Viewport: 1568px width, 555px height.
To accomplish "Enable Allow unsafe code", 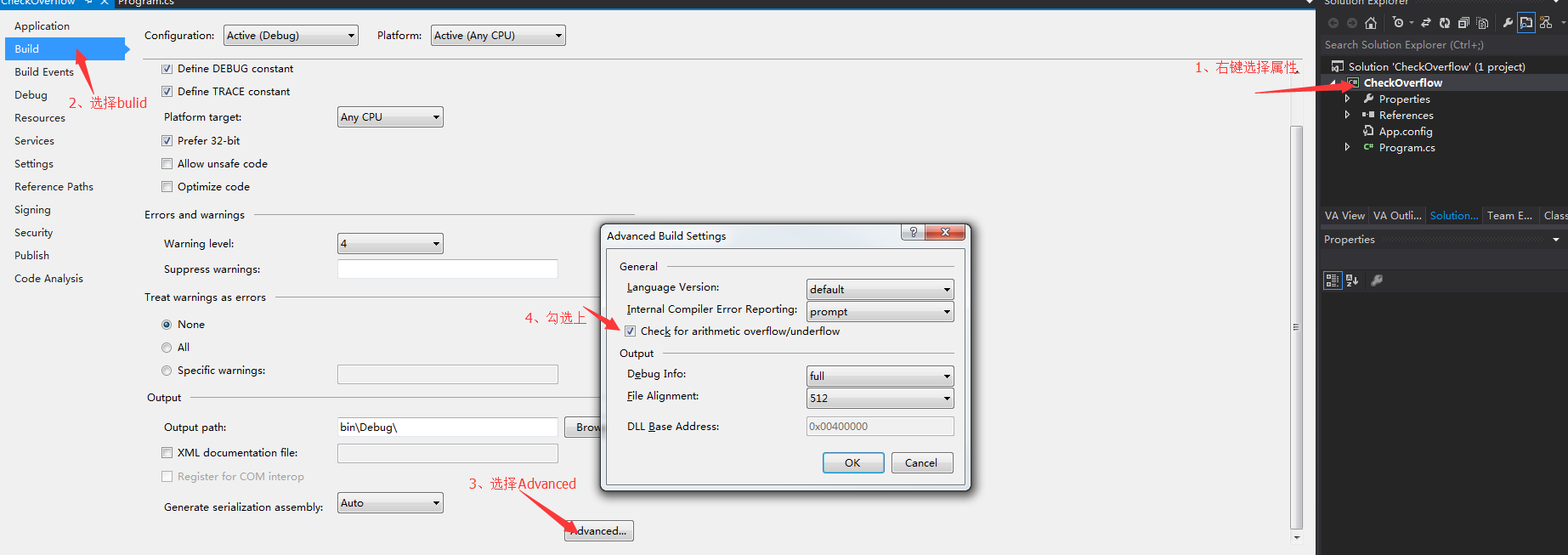I will coord(167,164).
